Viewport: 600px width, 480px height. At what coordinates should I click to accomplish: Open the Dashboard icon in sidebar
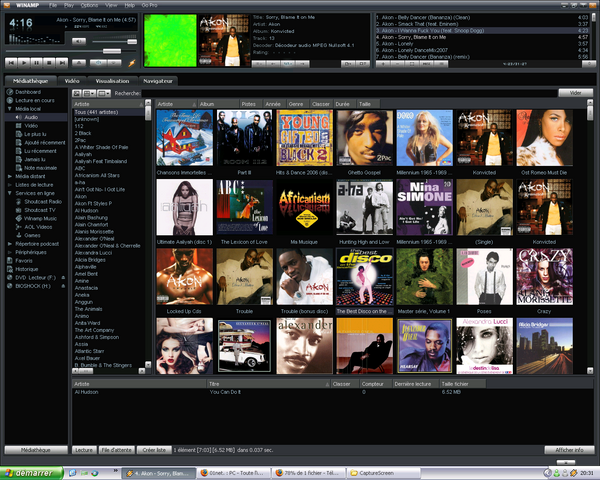click(x=10, y=92)
